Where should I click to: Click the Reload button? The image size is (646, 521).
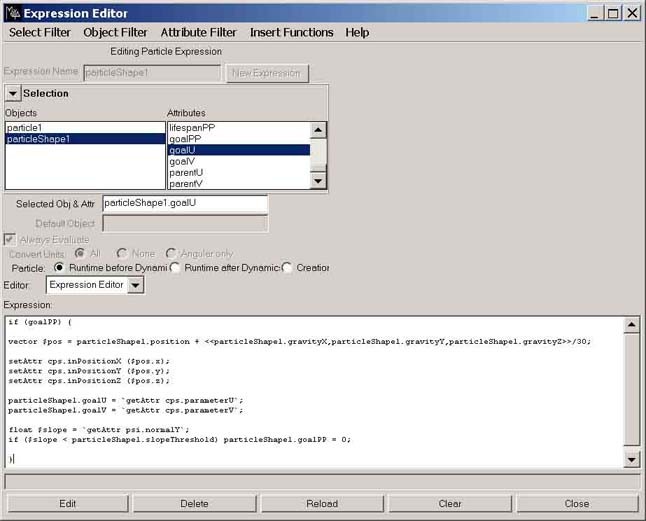click(x=321, y=503)
